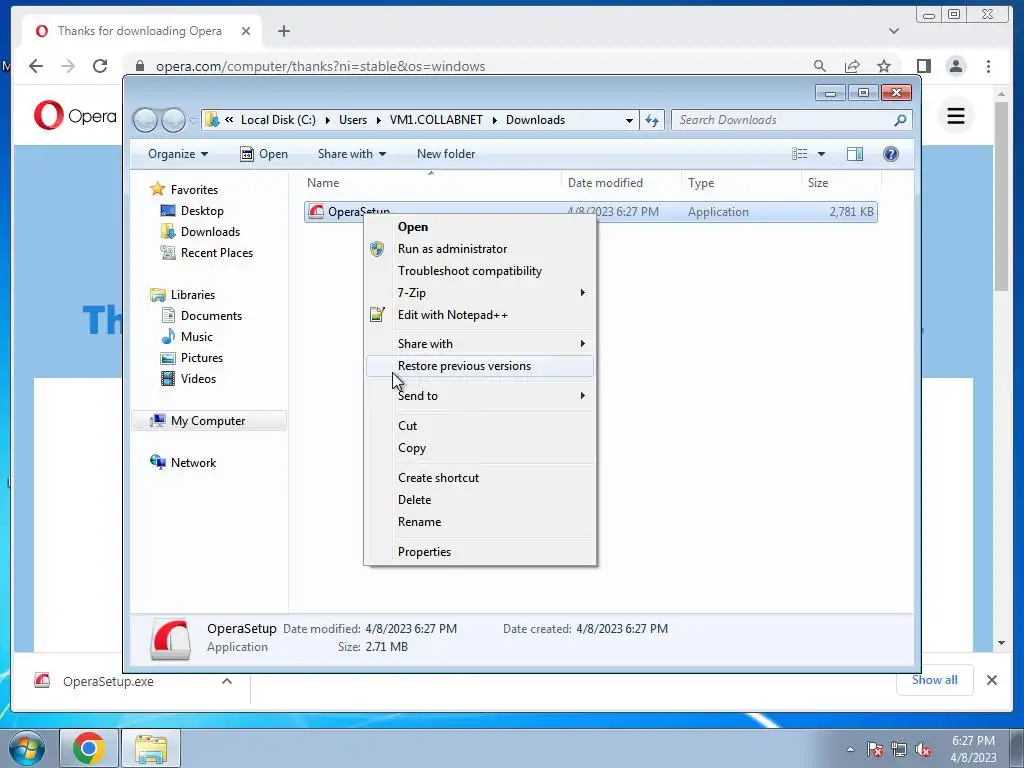Select My Computer in navigation pane
The image size is (1024, 768).
pyautogui.click(x=208, y=421)
